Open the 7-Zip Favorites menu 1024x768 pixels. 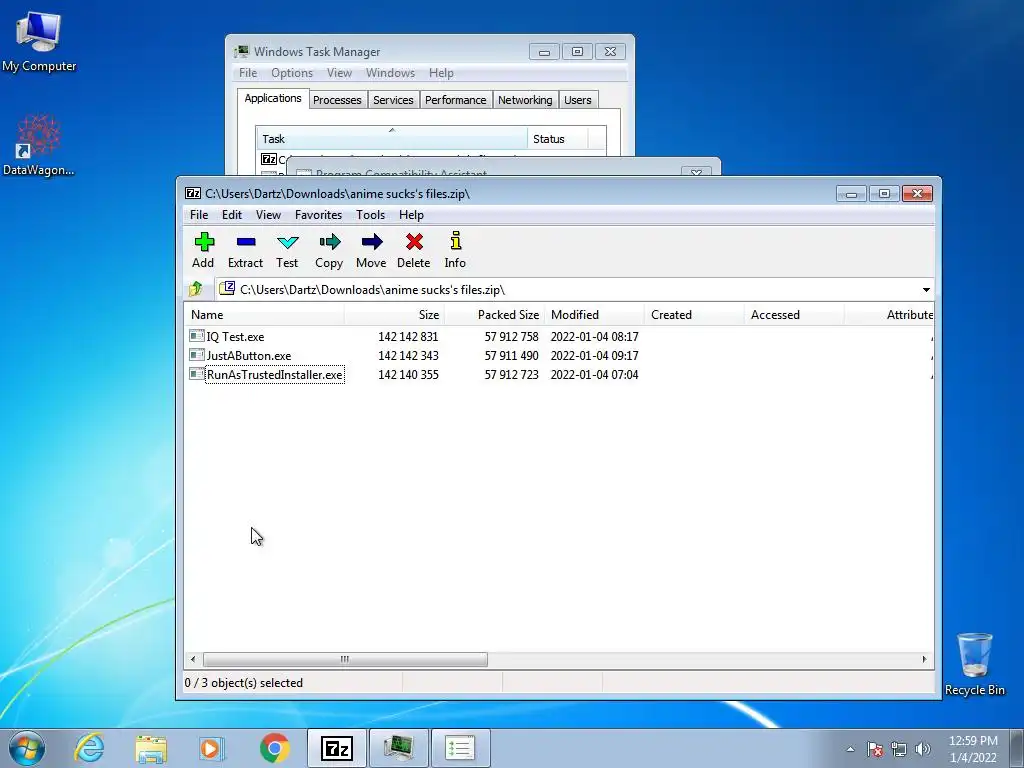[x=319, y=215]
